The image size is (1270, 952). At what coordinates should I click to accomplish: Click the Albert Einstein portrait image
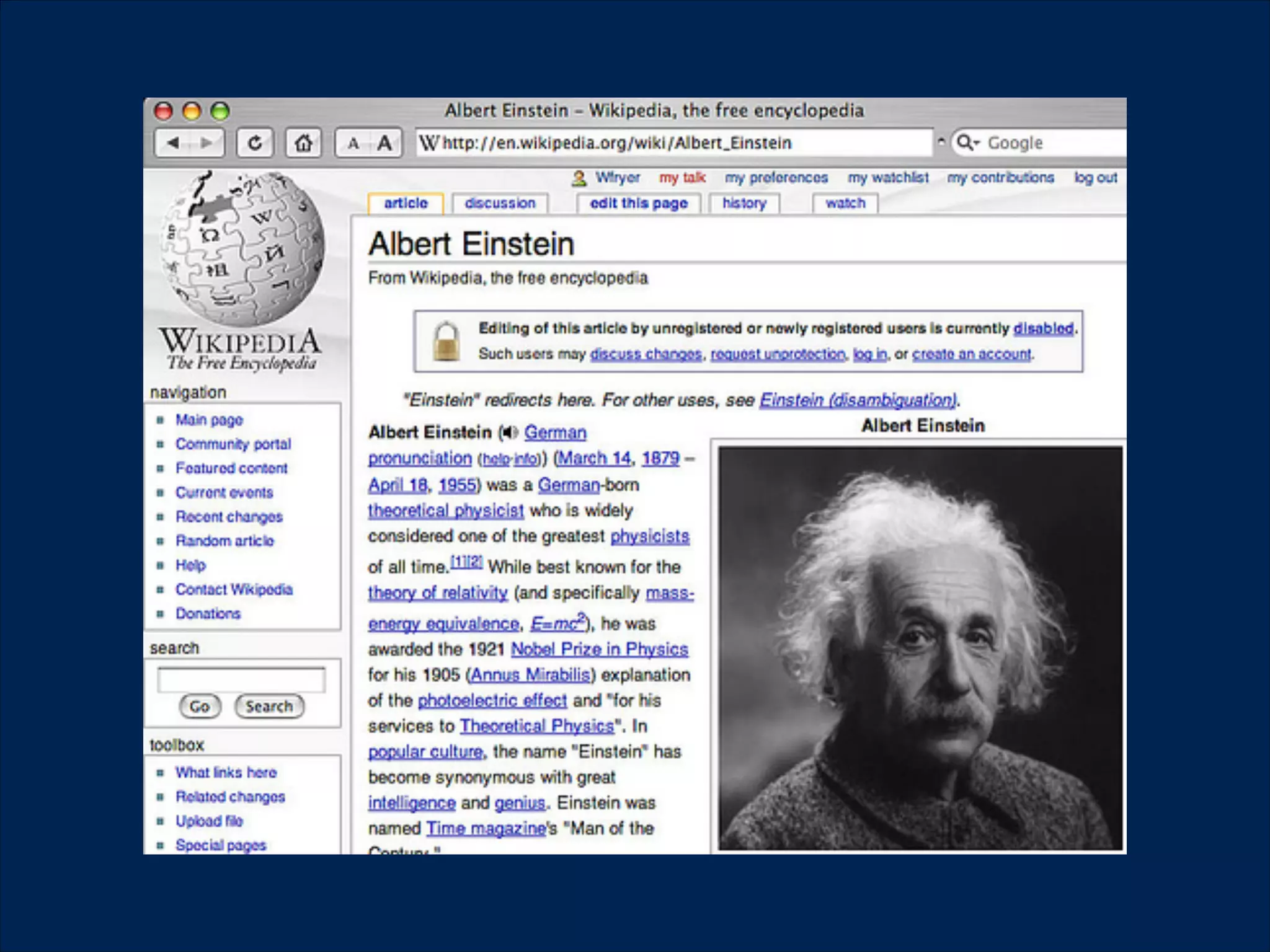click(x=920, y=648)
